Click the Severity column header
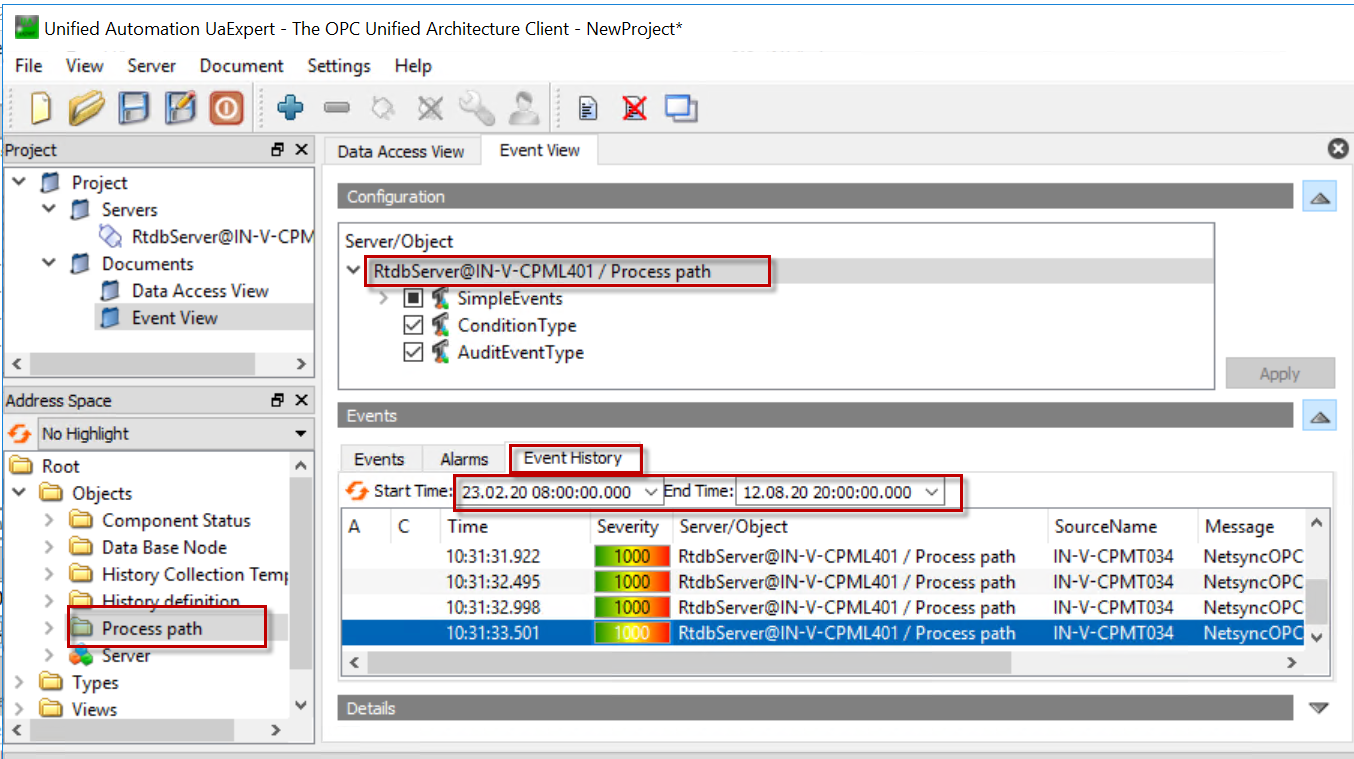Image resolution: width=1354 pixels, height=759 pixels. (x=628, y=526)
